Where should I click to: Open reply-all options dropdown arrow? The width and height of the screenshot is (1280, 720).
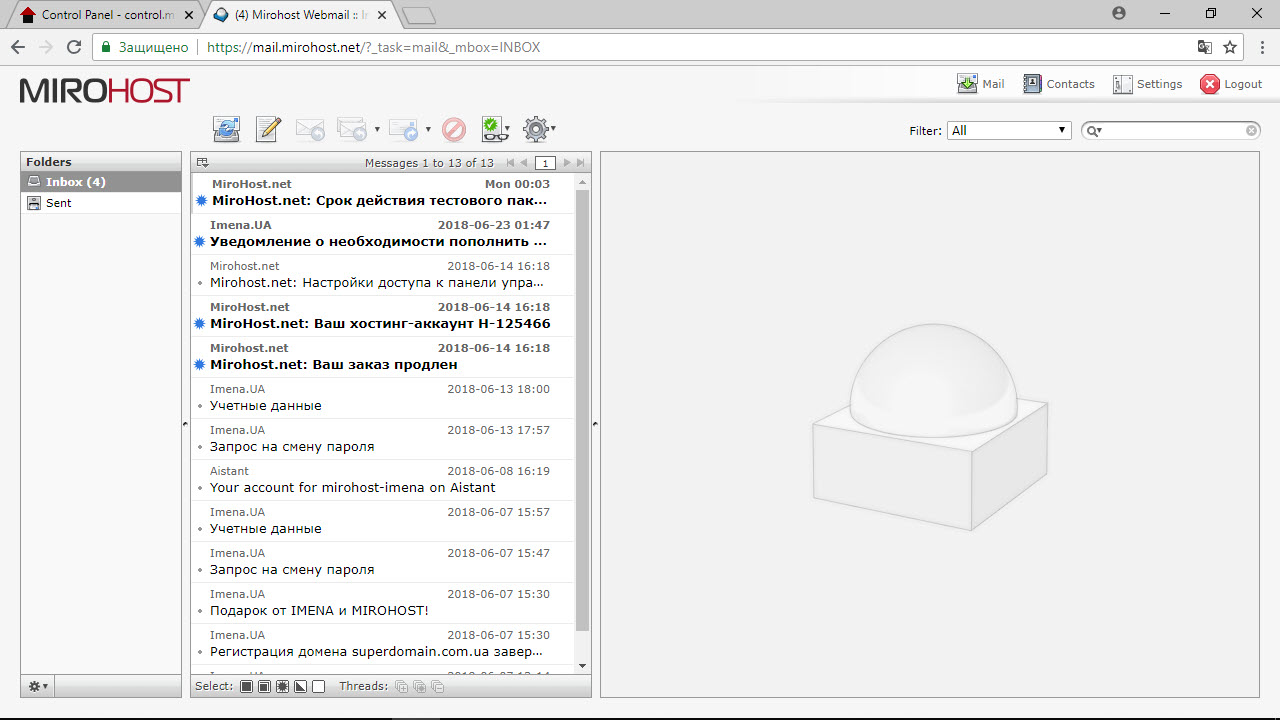[x=377, y=129]
